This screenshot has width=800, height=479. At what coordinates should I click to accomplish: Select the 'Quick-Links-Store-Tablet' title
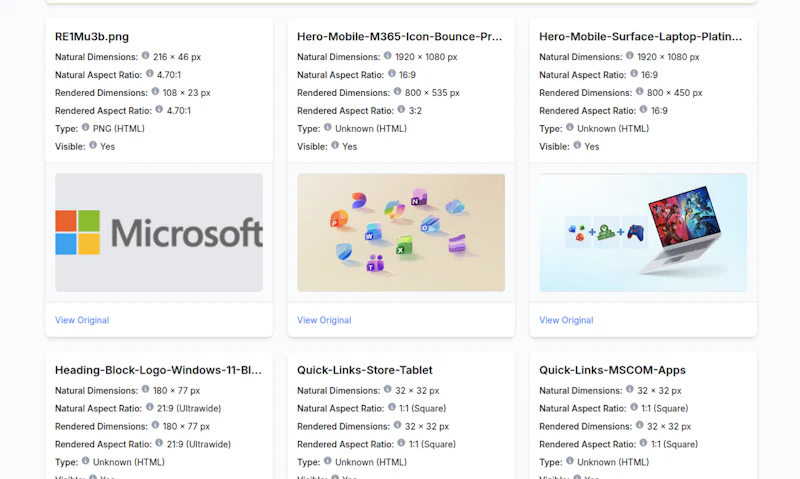click(365, 370)
